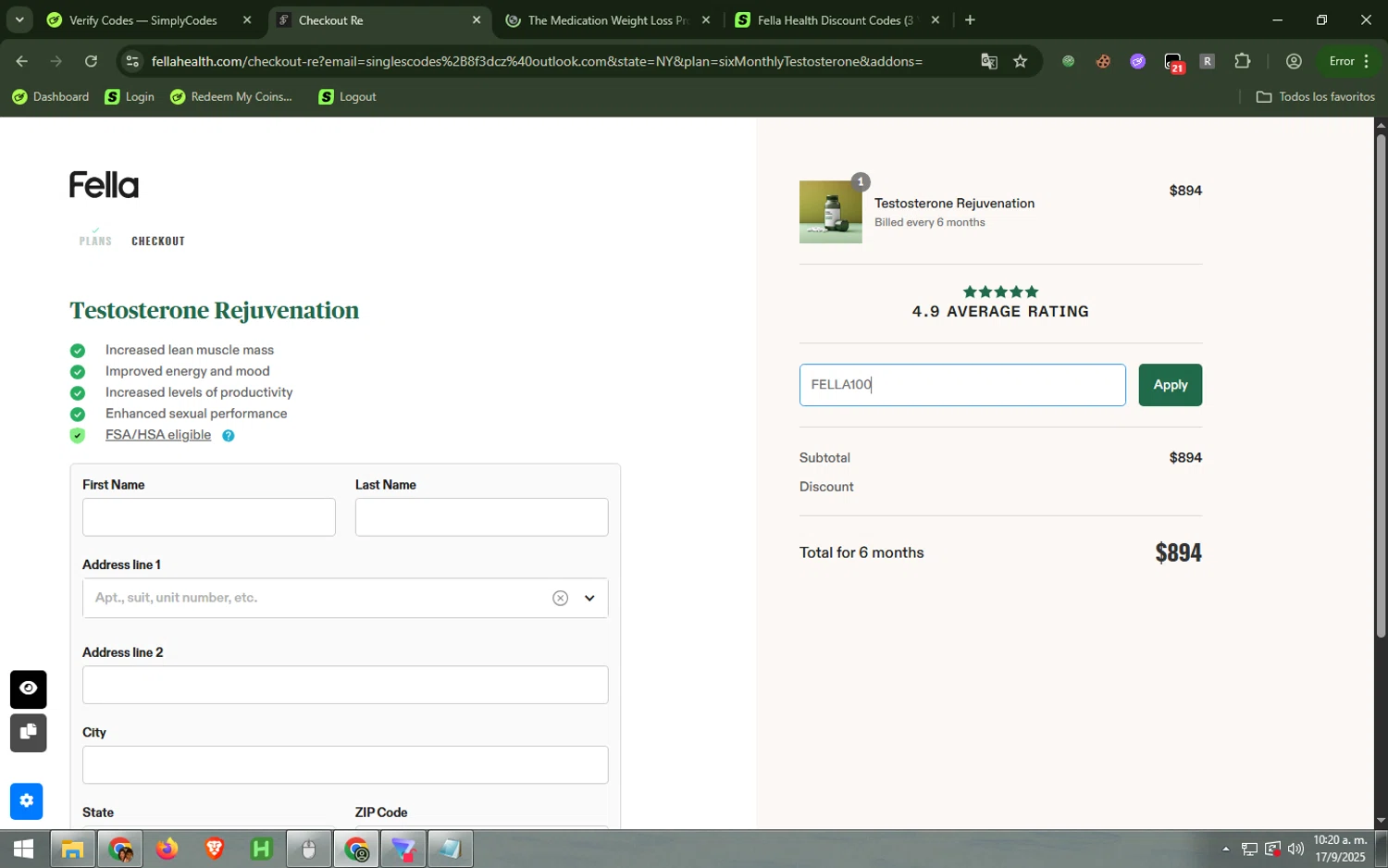
Task: Select the CHECKOUT step label
Action: (158, 241)
